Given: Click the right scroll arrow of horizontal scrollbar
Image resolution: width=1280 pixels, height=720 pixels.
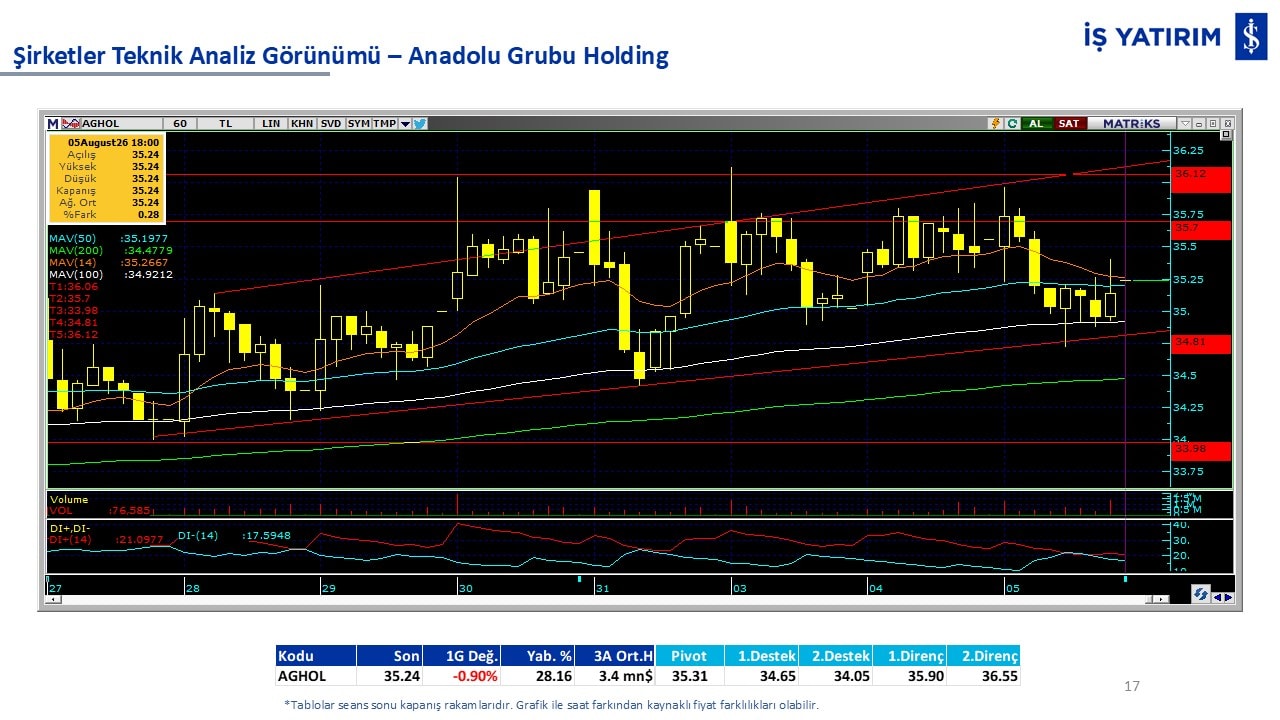Looking at the screenshot, I should [1161, 599].
